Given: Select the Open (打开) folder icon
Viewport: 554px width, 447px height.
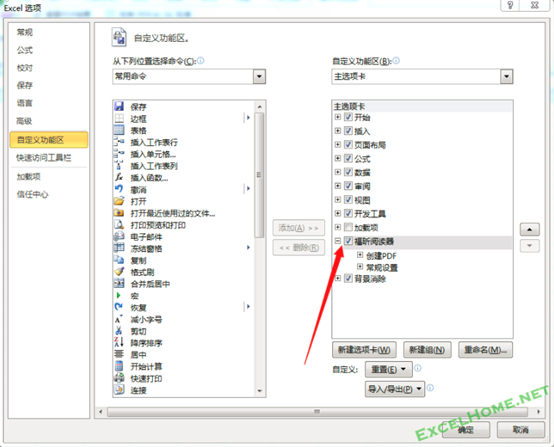Looking at the screenshot, I should click(119, 201).
